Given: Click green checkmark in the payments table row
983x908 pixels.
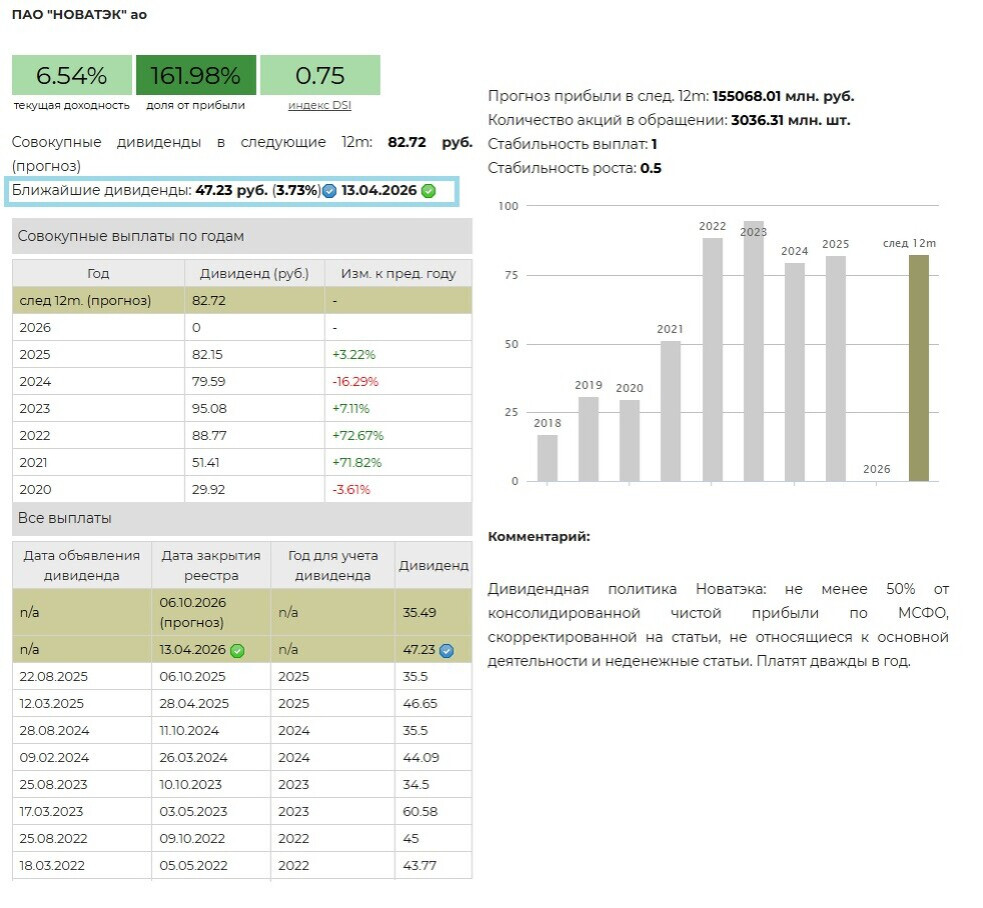Looking at the screenshot, I should pos(237,650).
